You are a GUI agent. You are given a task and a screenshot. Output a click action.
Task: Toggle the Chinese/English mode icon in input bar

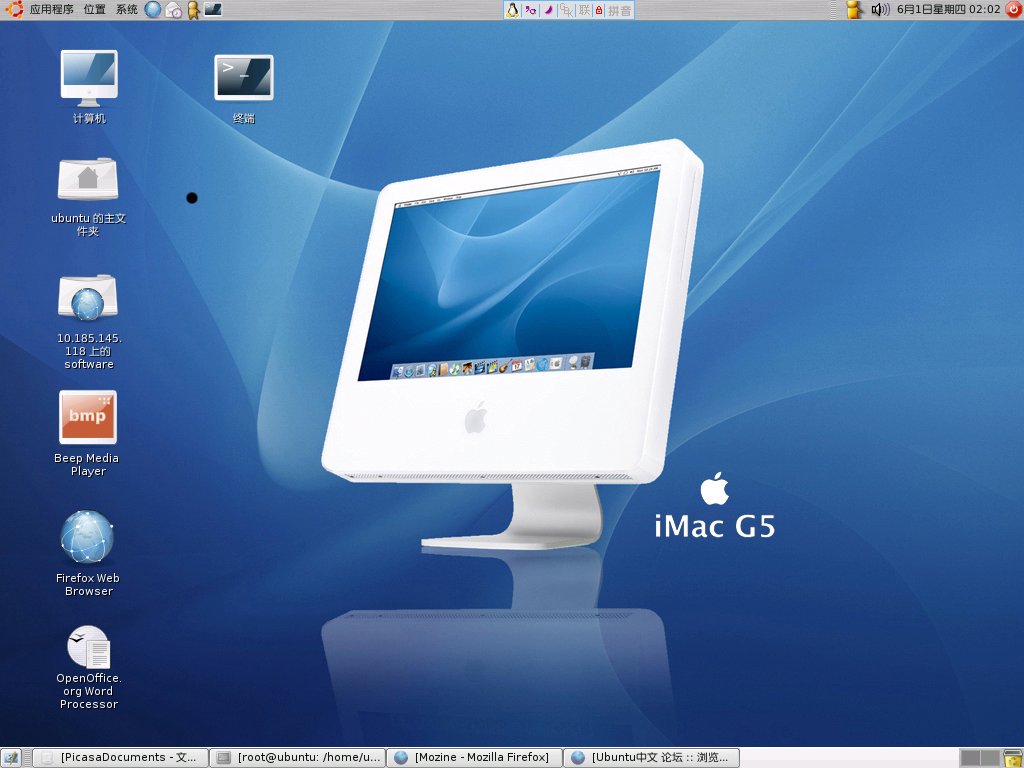(x=531, y=10)
